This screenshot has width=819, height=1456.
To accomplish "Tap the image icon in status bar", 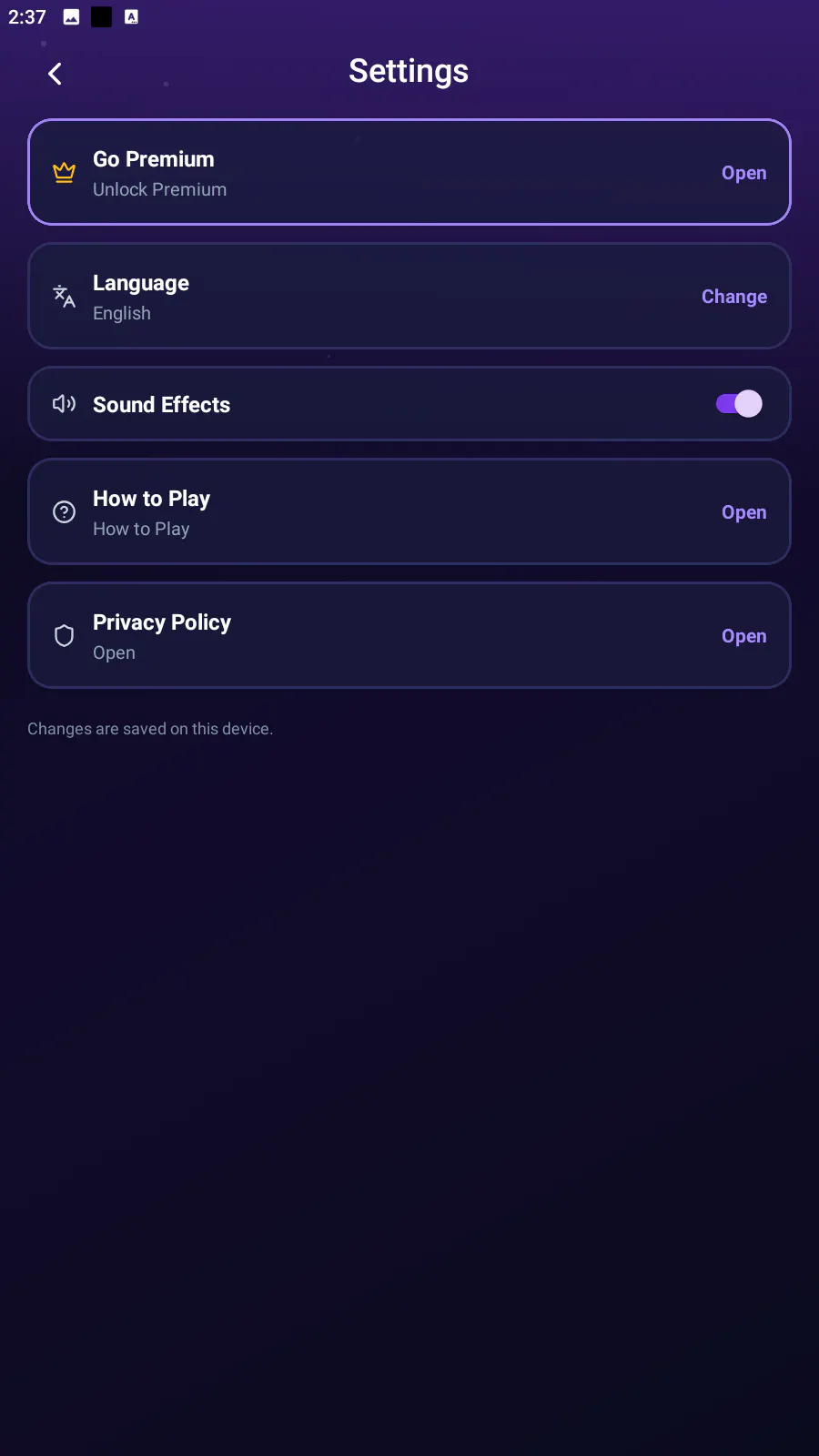I will tap(71, 16).
